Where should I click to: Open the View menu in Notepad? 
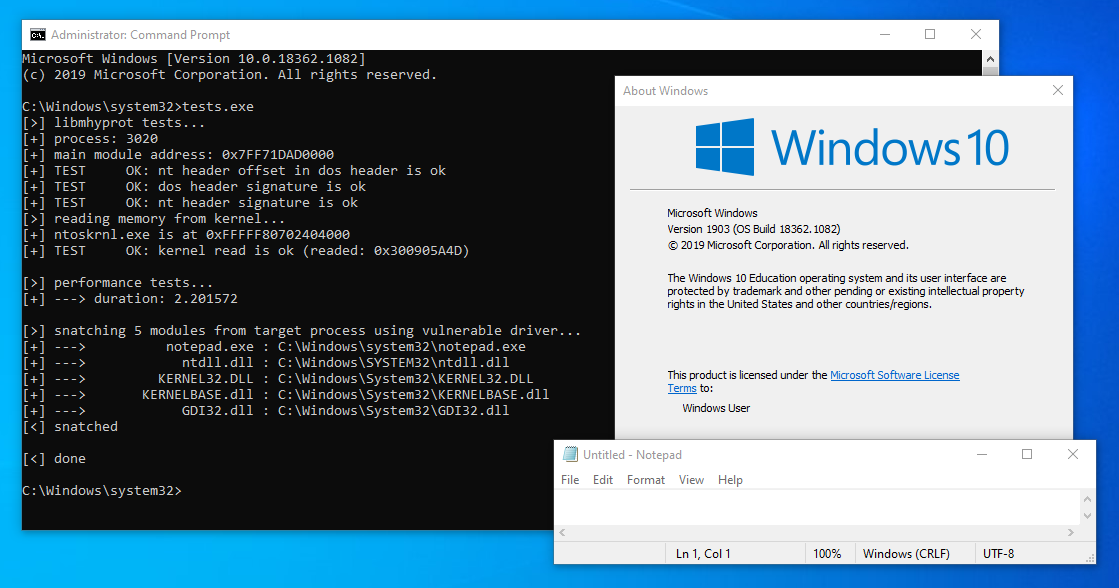pos(691,480)
